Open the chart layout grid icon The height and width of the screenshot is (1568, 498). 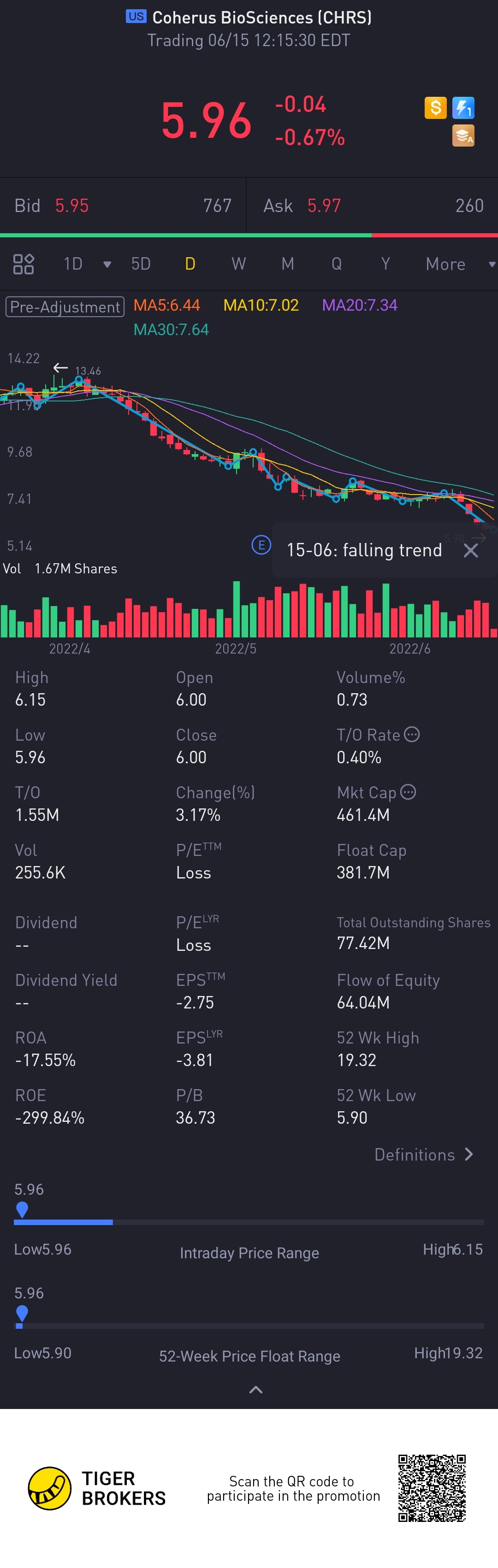click(x=24, y=264)
